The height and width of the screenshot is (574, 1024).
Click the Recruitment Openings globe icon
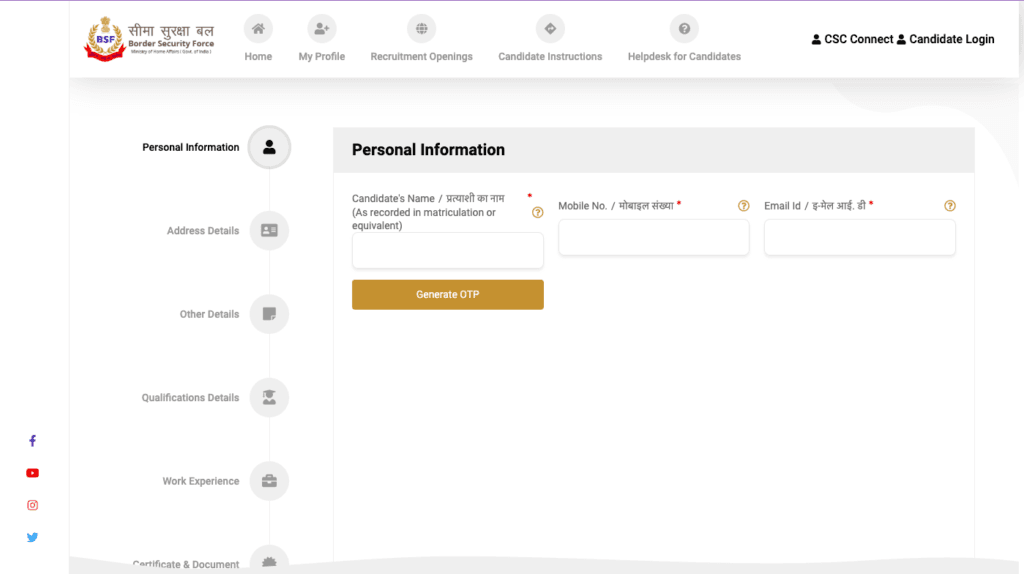coord(422,29)
